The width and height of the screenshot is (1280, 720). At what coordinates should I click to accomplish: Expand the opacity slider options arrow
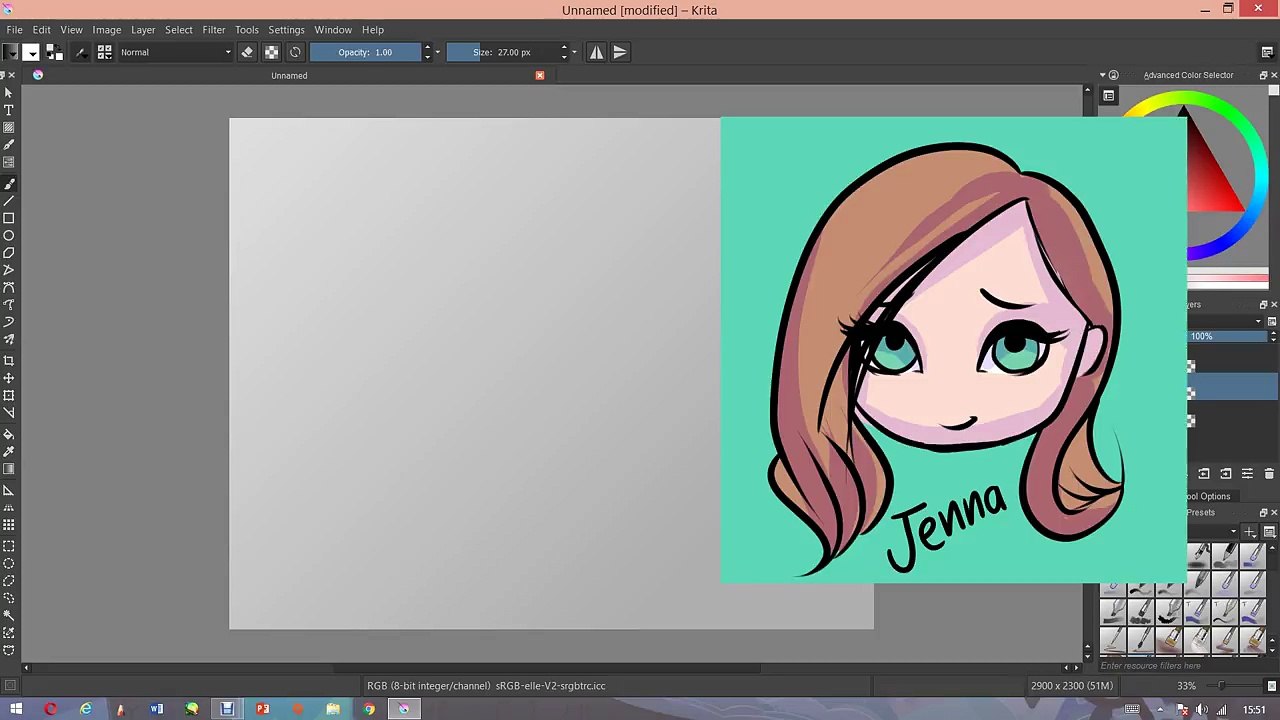[x=438, y=52]
